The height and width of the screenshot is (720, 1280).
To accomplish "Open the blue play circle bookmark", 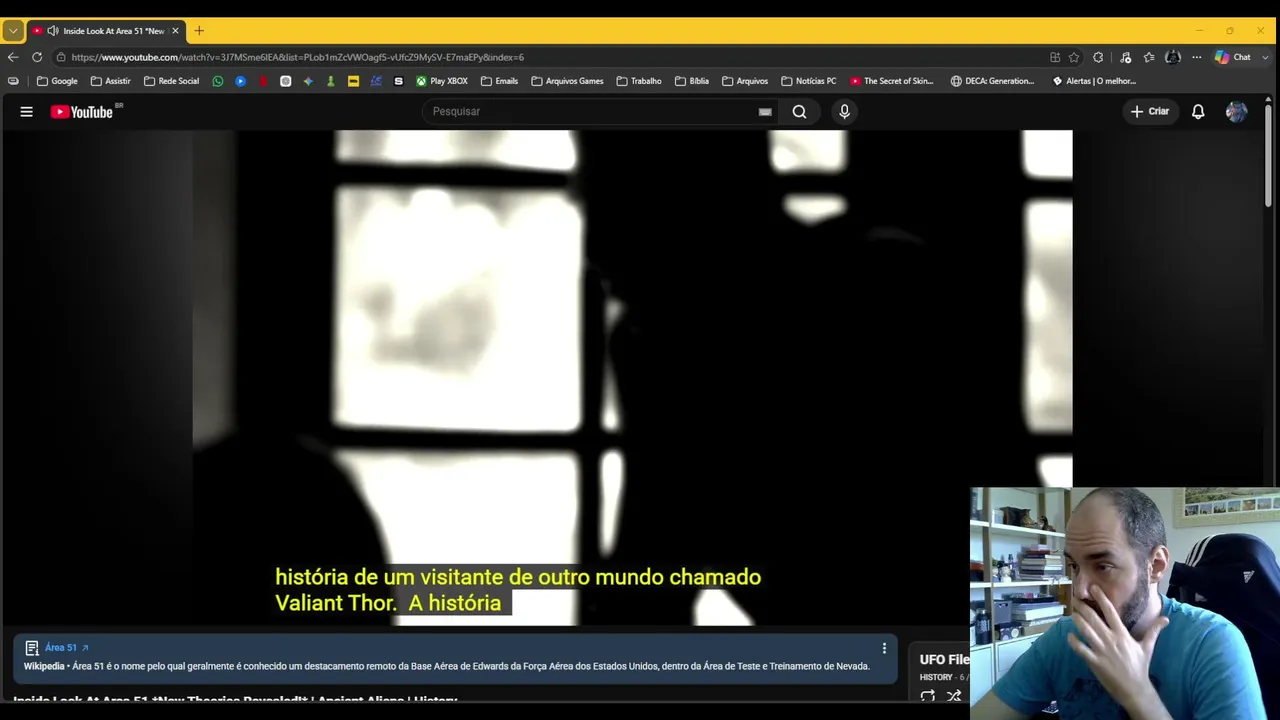I will 241,81.
